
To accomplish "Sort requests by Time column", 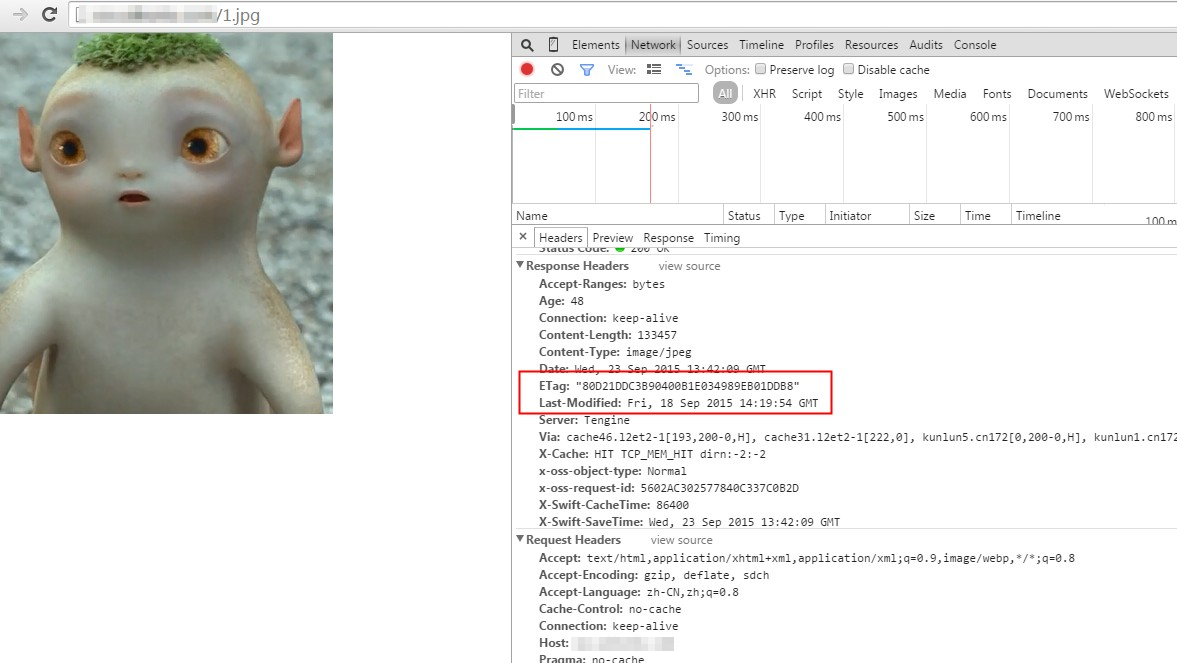I will tap(985, 215).
